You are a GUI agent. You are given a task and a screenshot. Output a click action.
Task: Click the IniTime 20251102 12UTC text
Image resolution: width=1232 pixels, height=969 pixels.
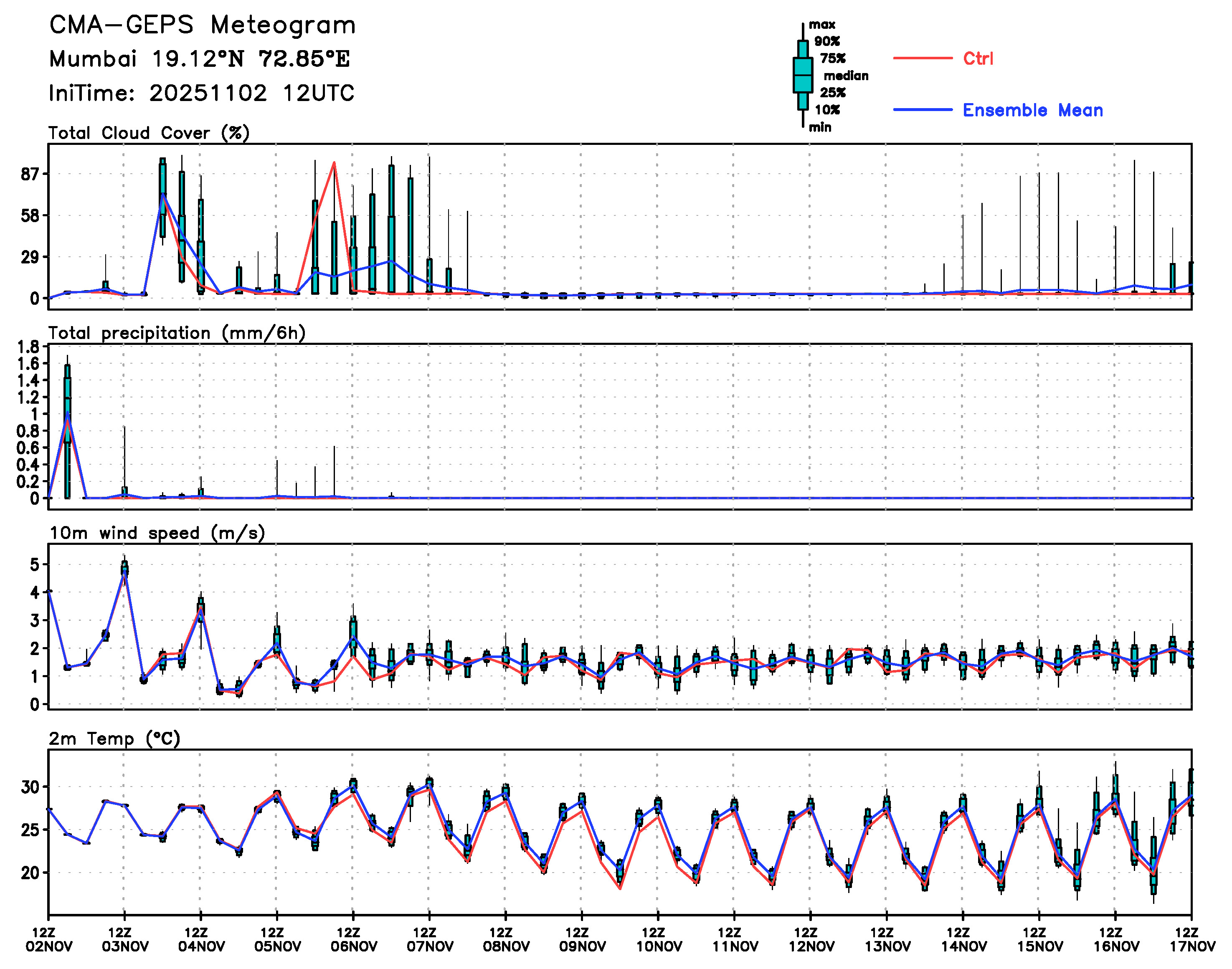(x=201, y=93)
